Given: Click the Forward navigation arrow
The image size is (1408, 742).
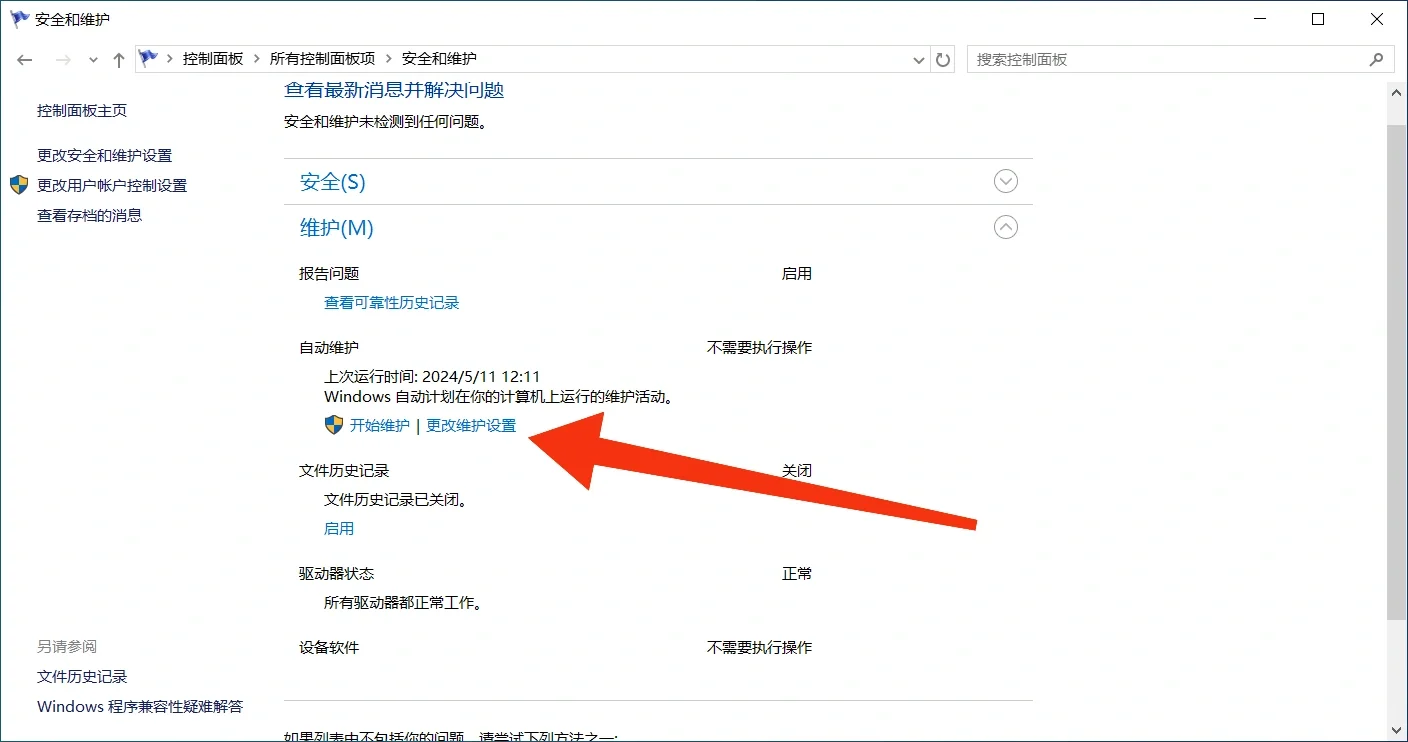Looking at the screenshot, I should pos(62,60).
